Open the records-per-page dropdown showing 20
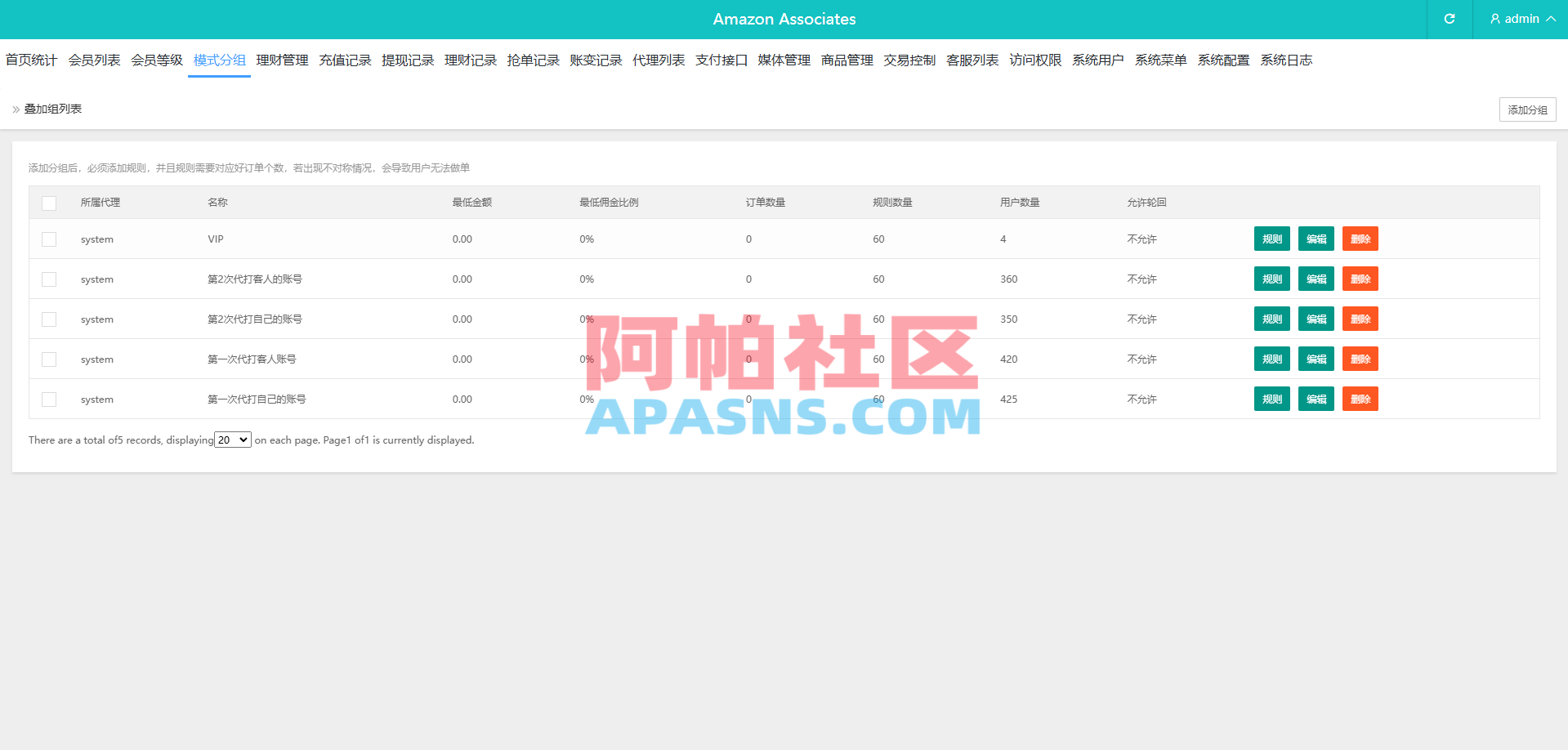Viewport: 1568px width, 750px height. point(232,440)
